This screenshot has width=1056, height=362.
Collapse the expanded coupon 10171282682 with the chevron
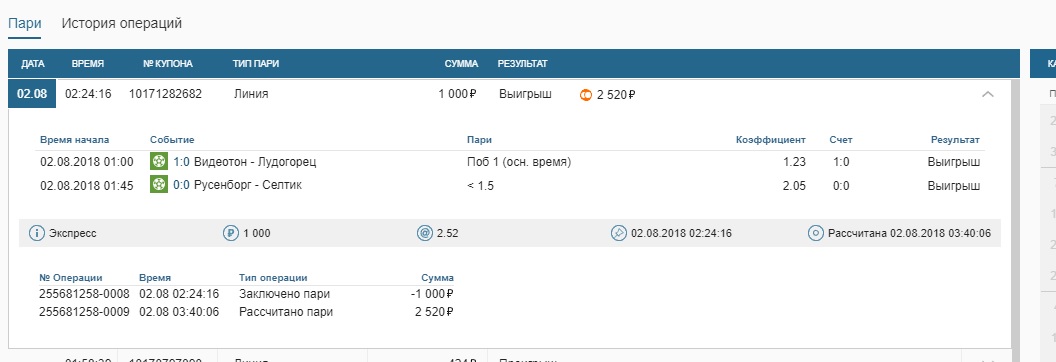(x=988, y=94)
